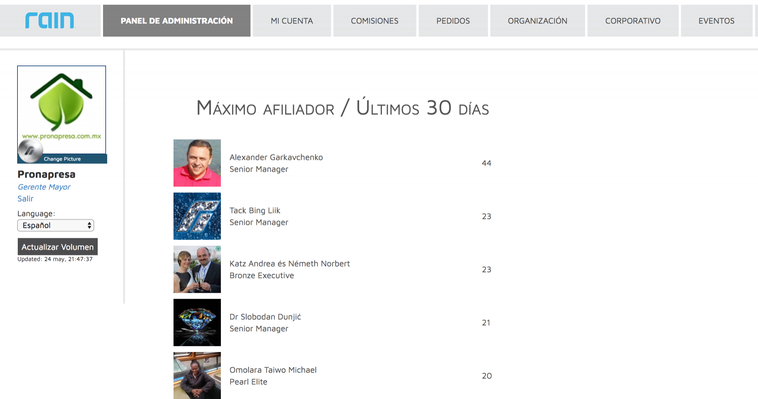Click Senior Manager under Dr Slobodan Dunjić
Screen dimensions: 758x399
tap(259, 329)
